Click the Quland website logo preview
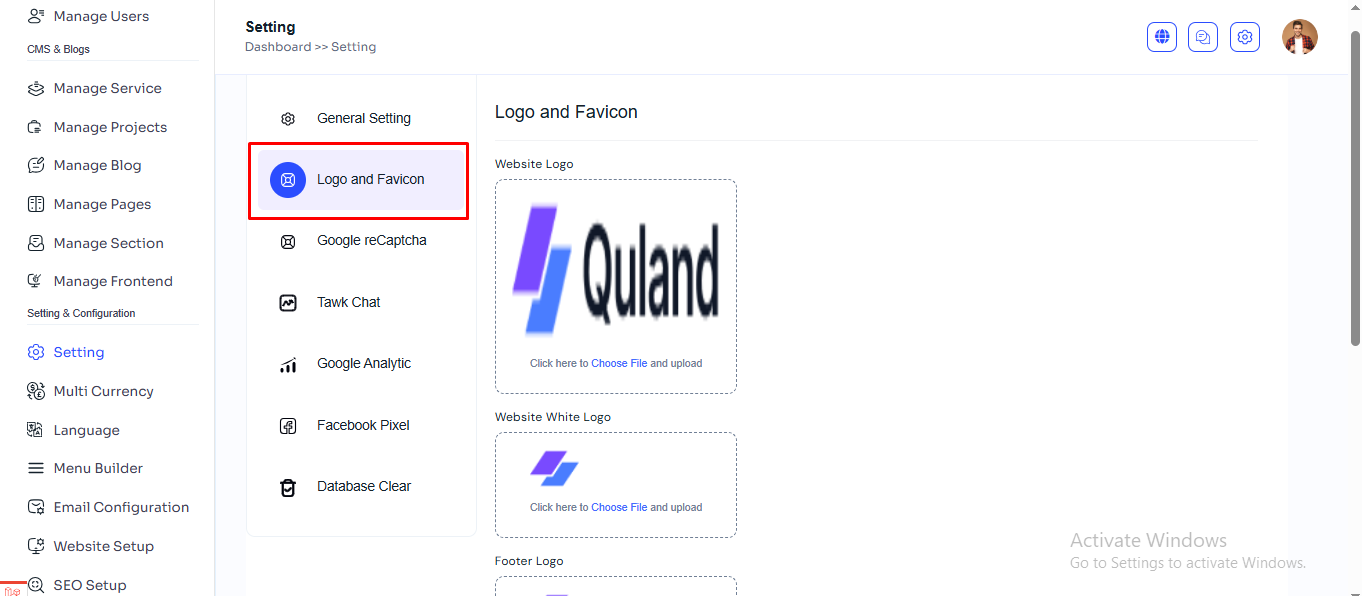Screen dimensions: 1362x596 [x=616, y=270]
